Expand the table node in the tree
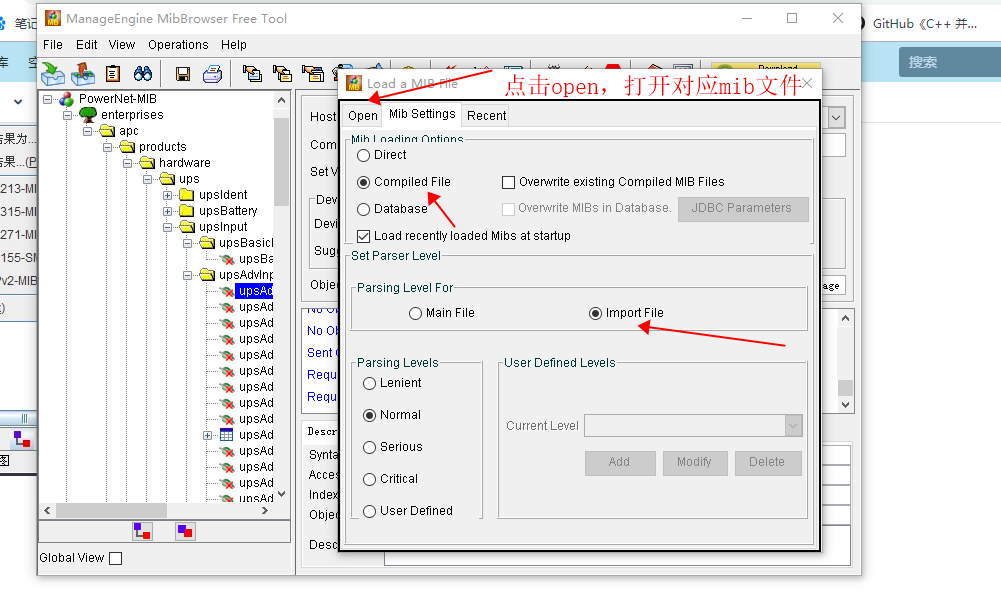Image resolution: width=1001 pixels, height=613 pixels. point(207,435)
